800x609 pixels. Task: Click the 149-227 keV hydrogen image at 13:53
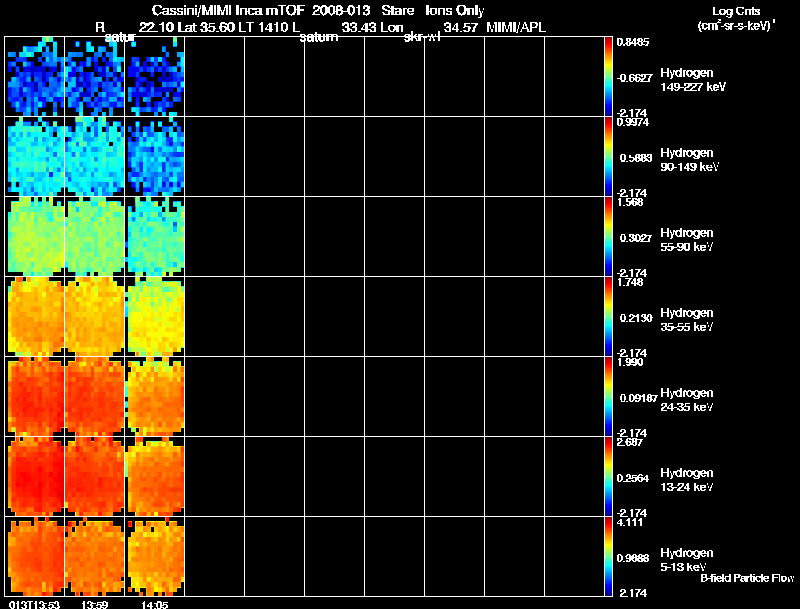coord(35,77)
